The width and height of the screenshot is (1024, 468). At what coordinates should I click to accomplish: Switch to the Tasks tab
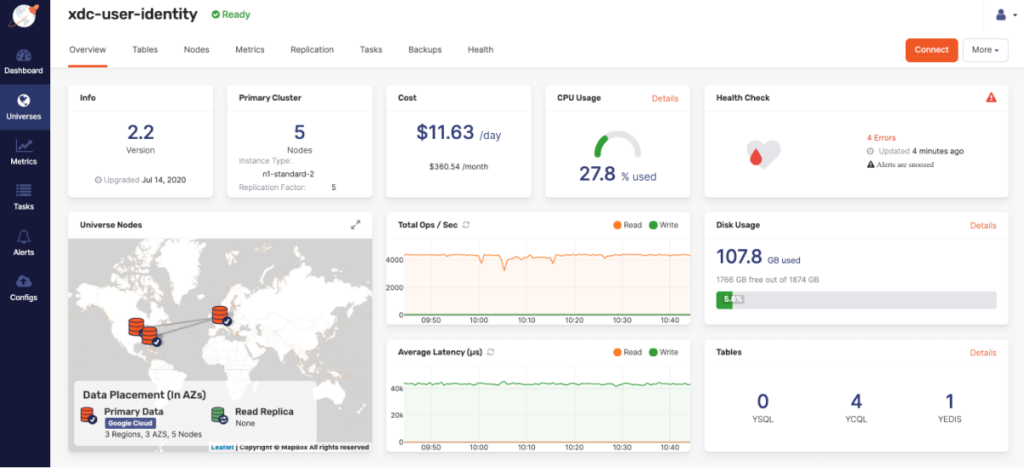coord(371,50)
